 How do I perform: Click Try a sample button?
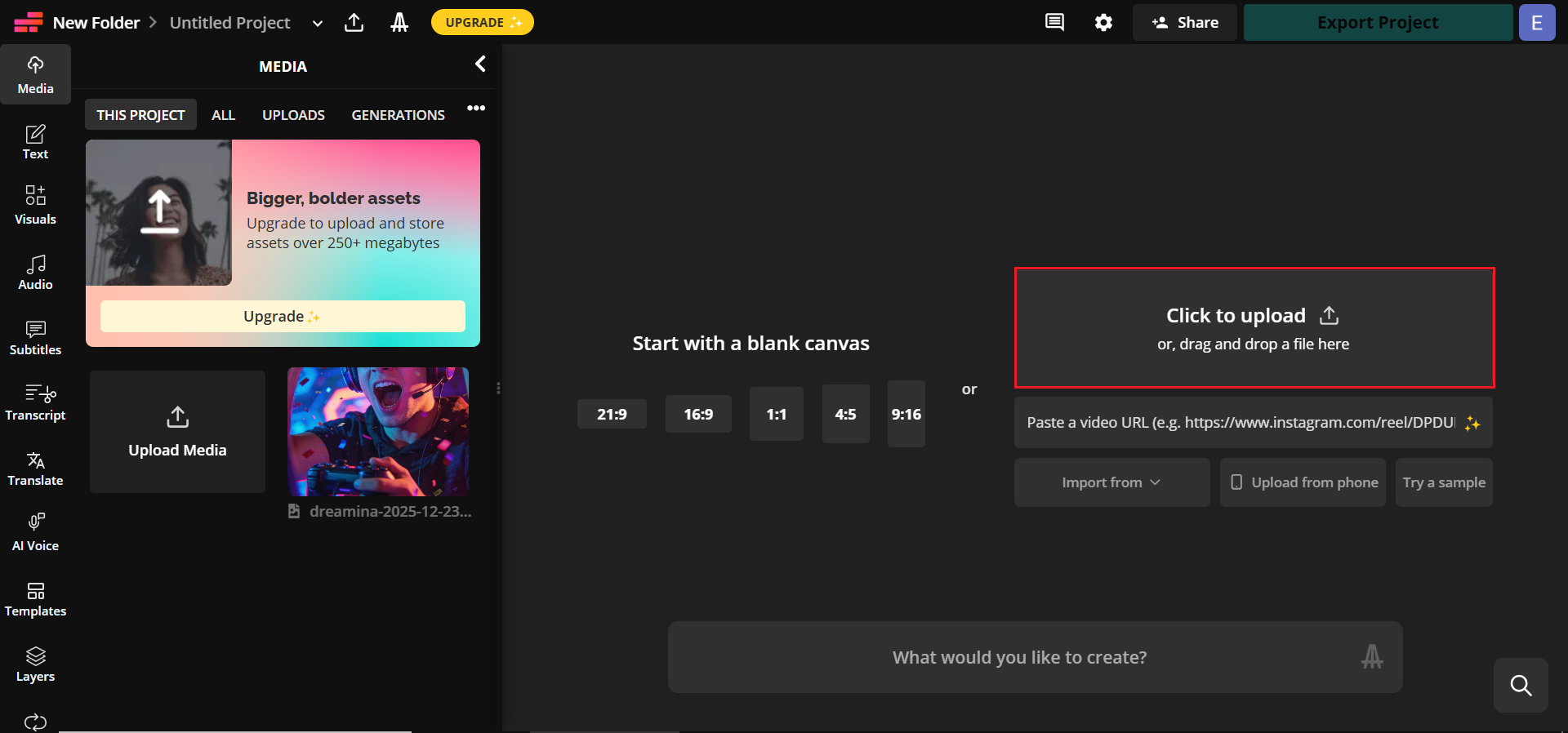[x=1444, y=482]
